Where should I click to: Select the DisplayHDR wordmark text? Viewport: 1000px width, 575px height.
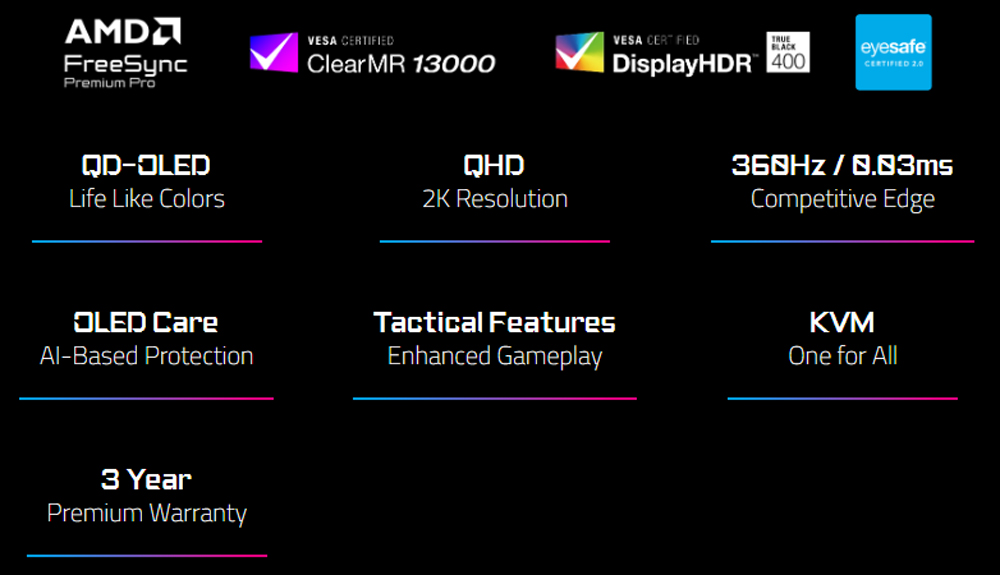(x=684, y=63)
